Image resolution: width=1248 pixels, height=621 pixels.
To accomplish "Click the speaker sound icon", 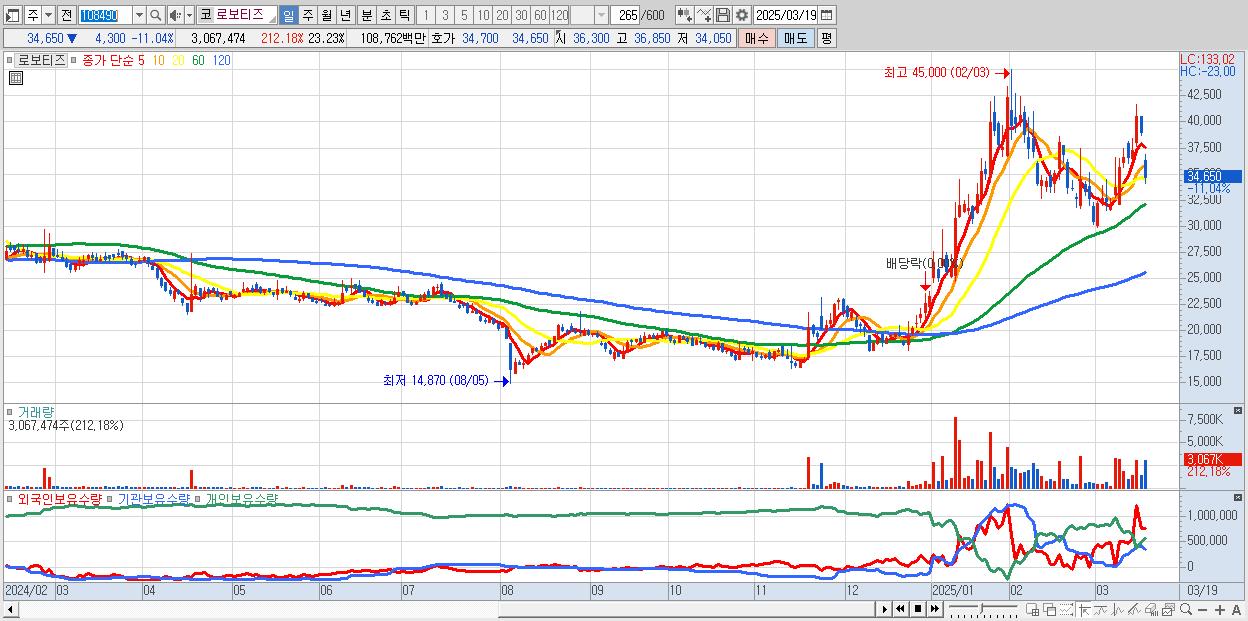I will [175, 16].
